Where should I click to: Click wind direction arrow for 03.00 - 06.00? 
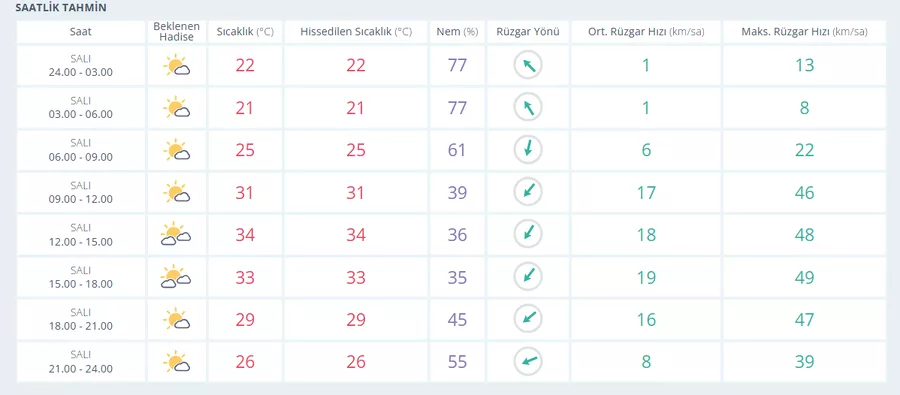pyautogui.click(x=528, y=107)
